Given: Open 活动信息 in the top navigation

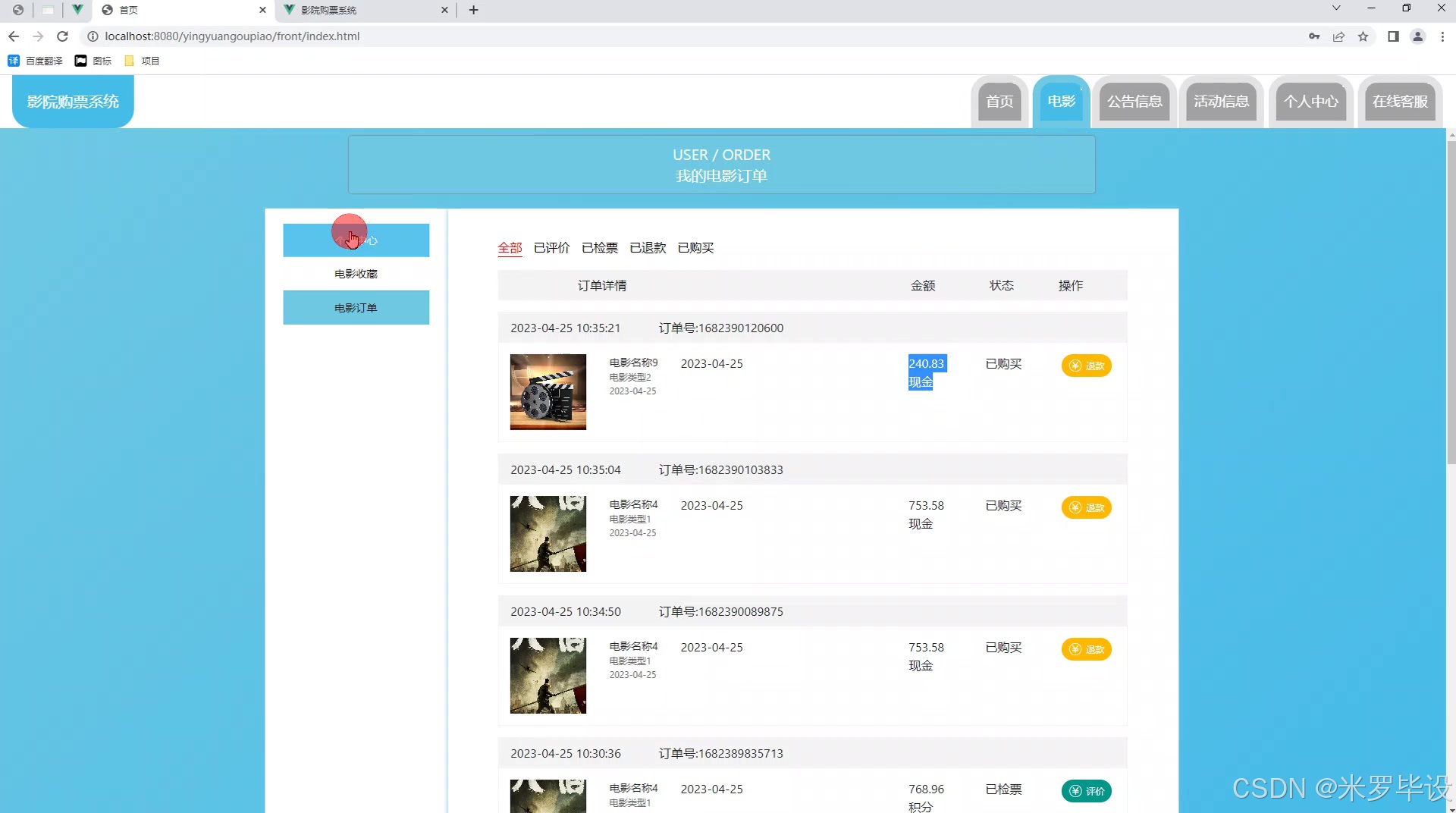Looking at the screenshot, I should [x=1221, y=102].
